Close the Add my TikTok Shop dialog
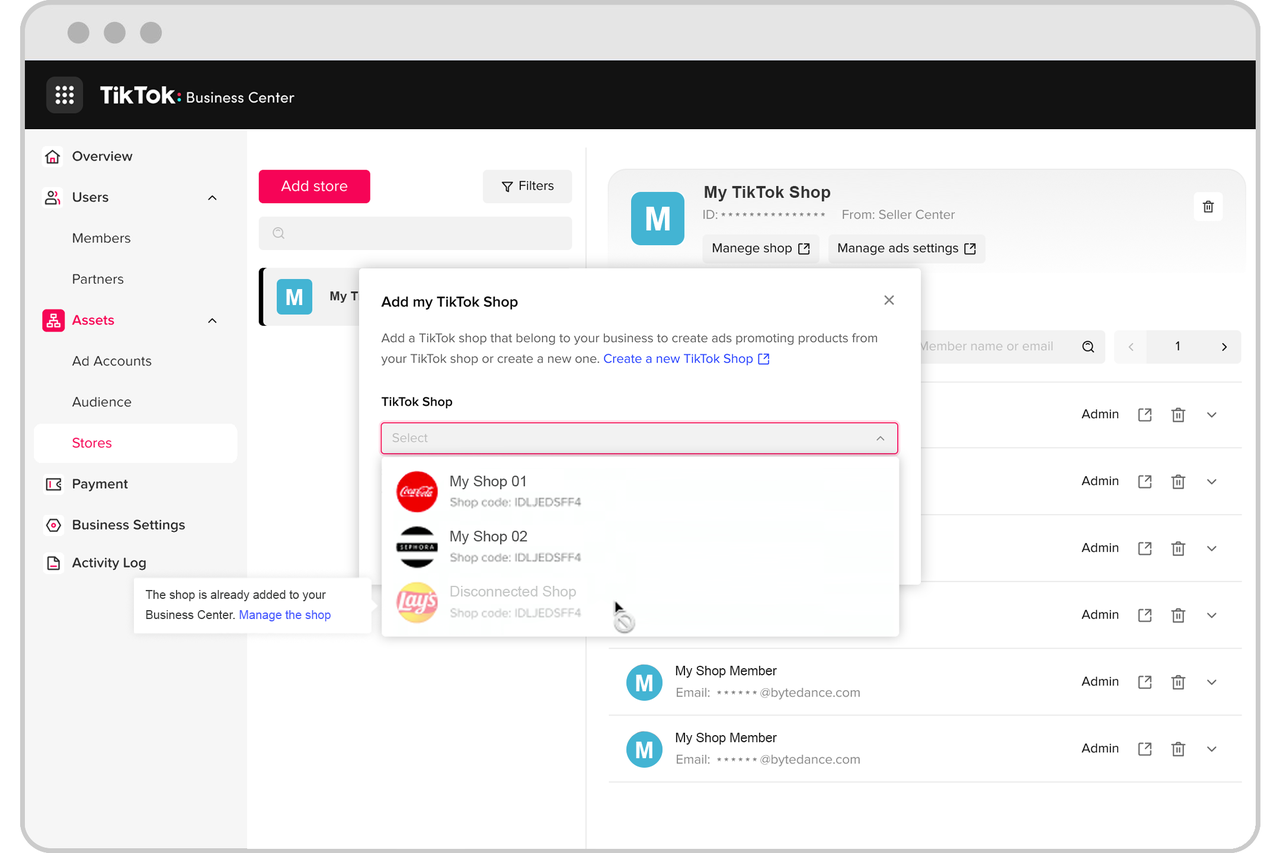The image size is (1280, 853). 889,300
